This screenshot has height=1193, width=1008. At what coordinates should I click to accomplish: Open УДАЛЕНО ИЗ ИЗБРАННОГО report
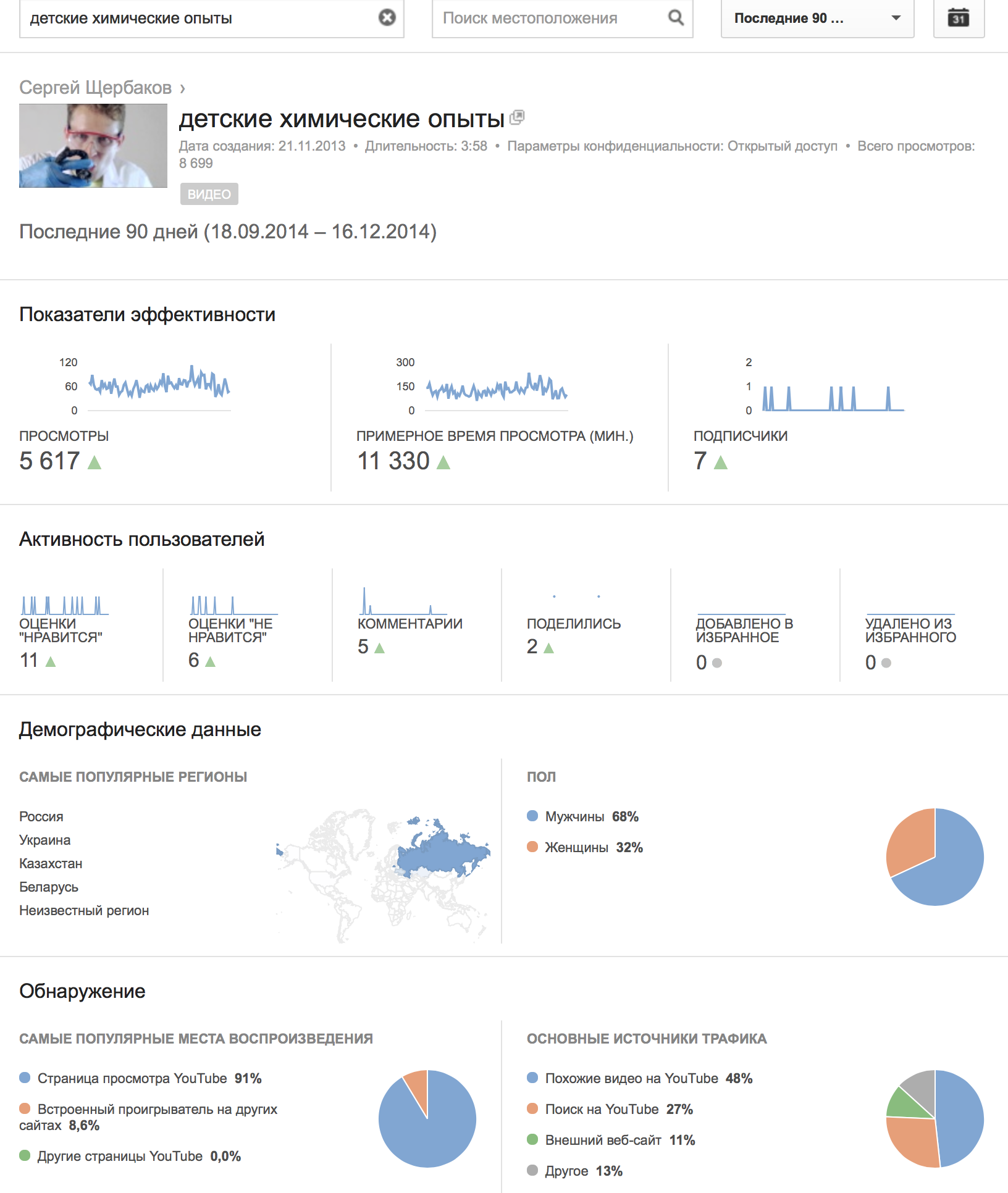click(x=910, y=630)
